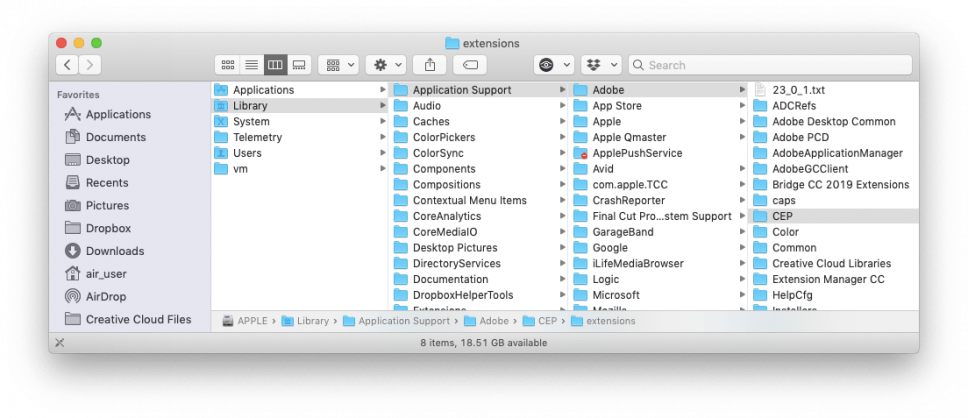
Task: Select System folder in first column
Action: [x=299, y=122]
